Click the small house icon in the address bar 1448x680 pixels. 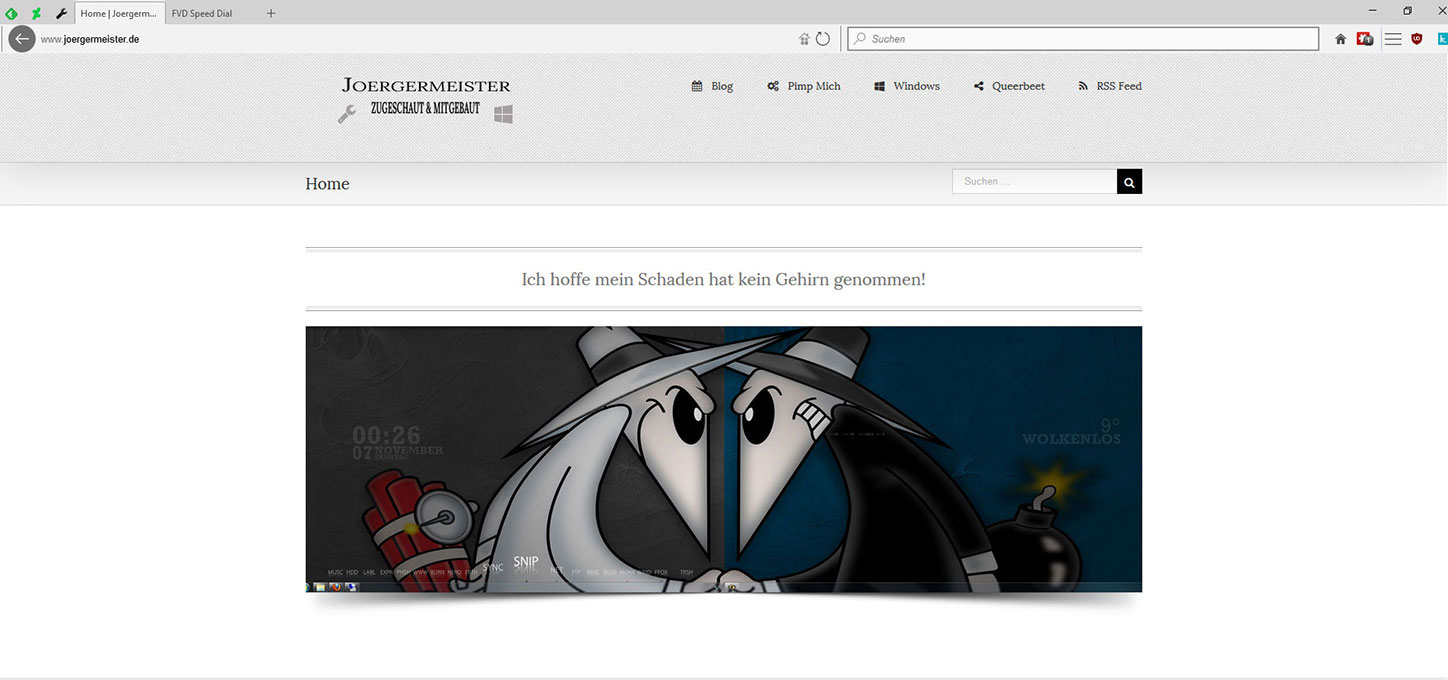(x=804, y=39)
